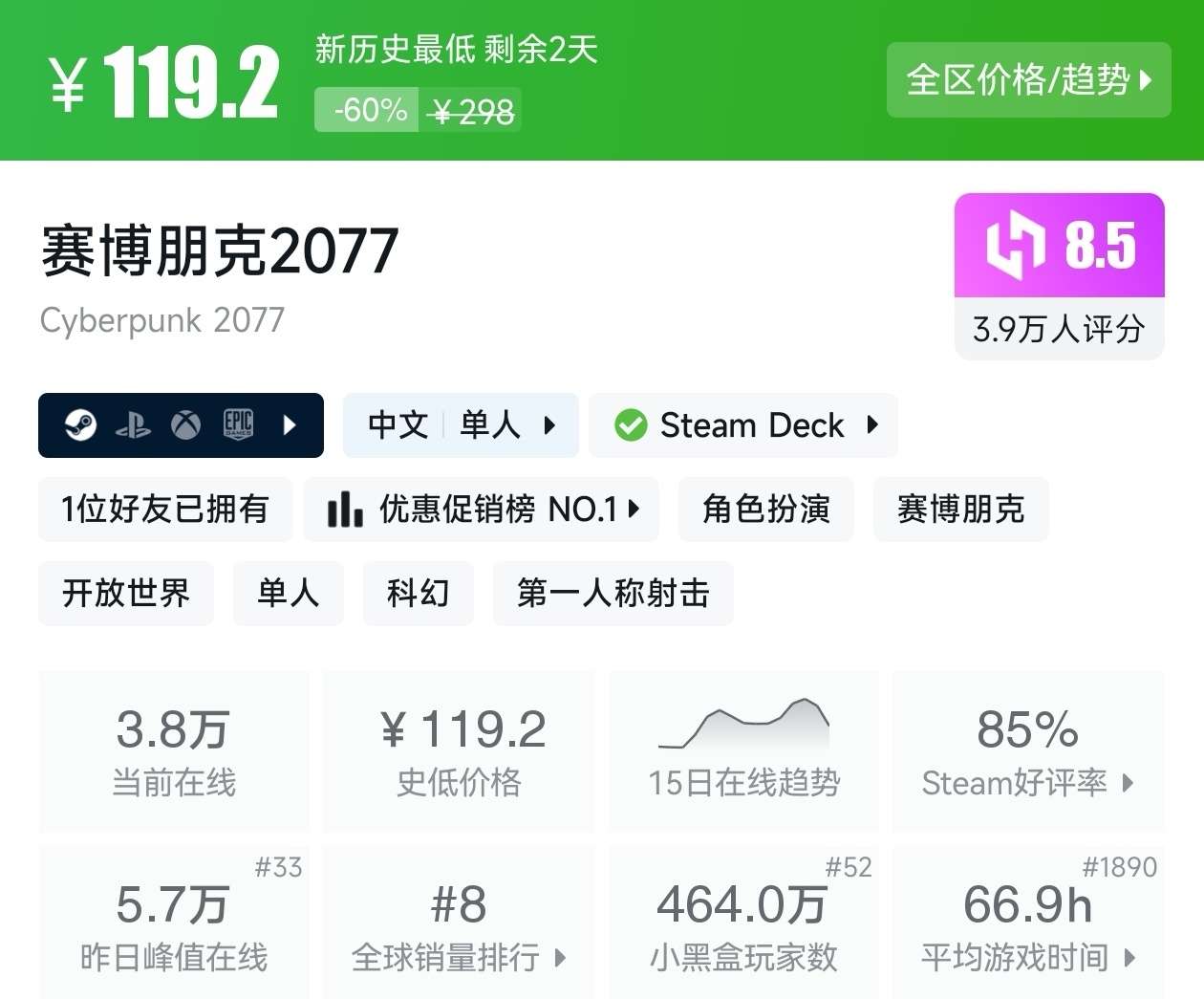1204x999 pixels.
Task: Click the green Steam Deck verified checkmark
Action: [x=631, y=425]
